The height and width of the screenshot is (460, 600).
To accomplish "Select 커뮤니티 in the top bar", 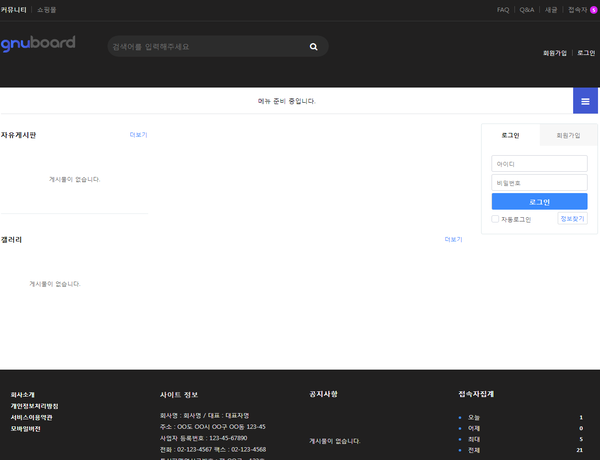I will (x=14, y=10).
